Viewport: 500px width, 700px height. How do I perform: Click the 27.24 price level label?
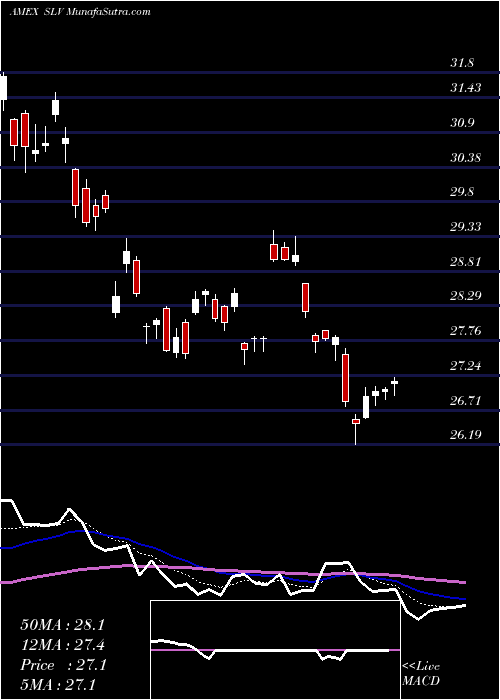[x=466, y=366]
